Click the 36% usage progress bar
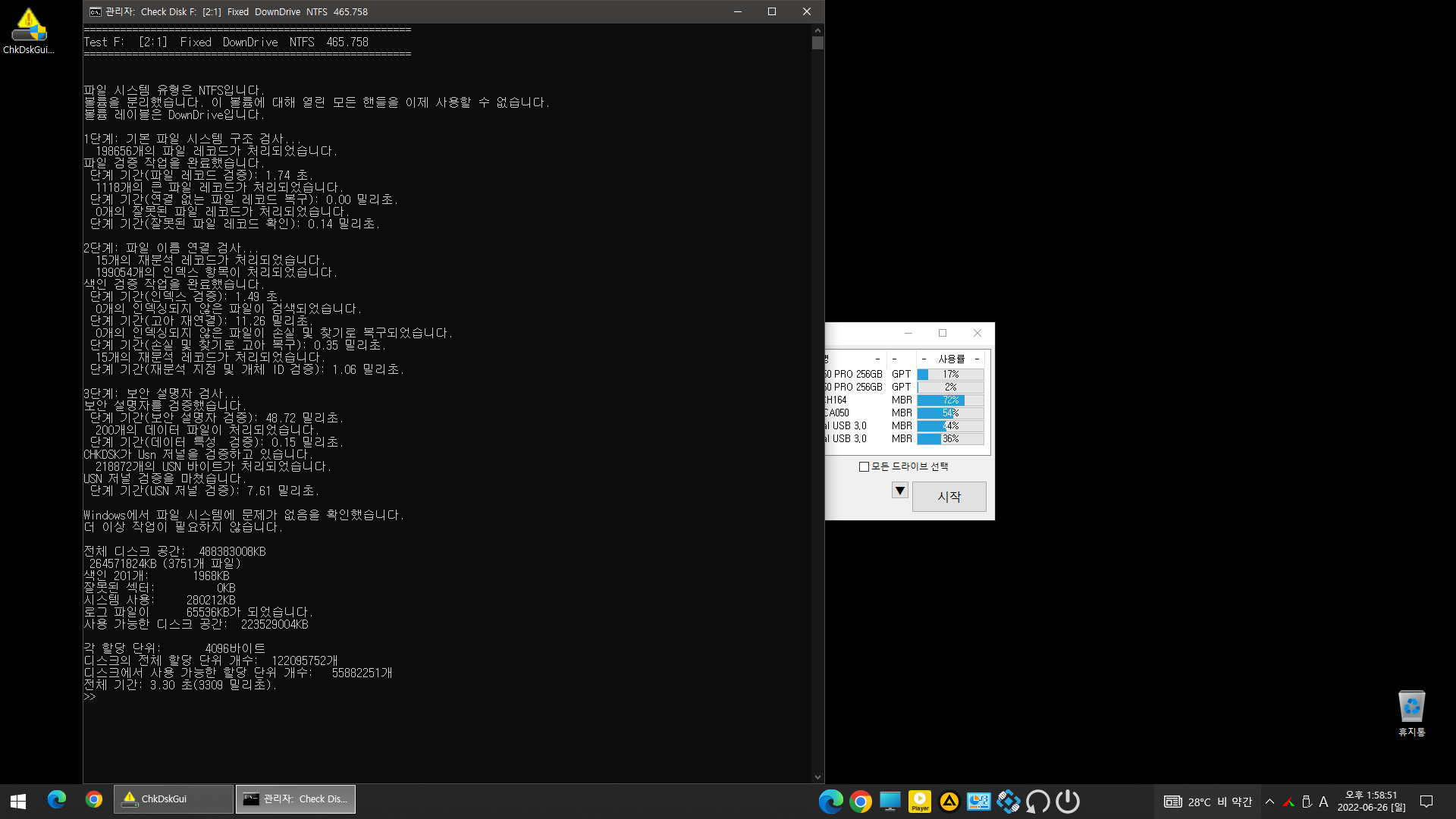The height and width of the screenshot is (819, 1456). click(951, 438)
